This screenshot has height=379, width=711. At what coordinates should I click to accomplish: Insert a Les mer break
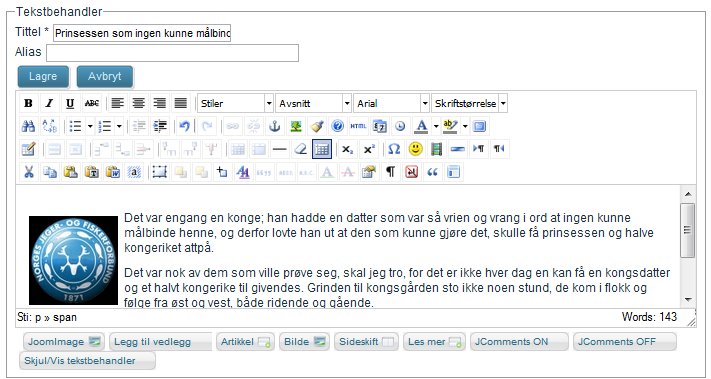tap(434, 342)
